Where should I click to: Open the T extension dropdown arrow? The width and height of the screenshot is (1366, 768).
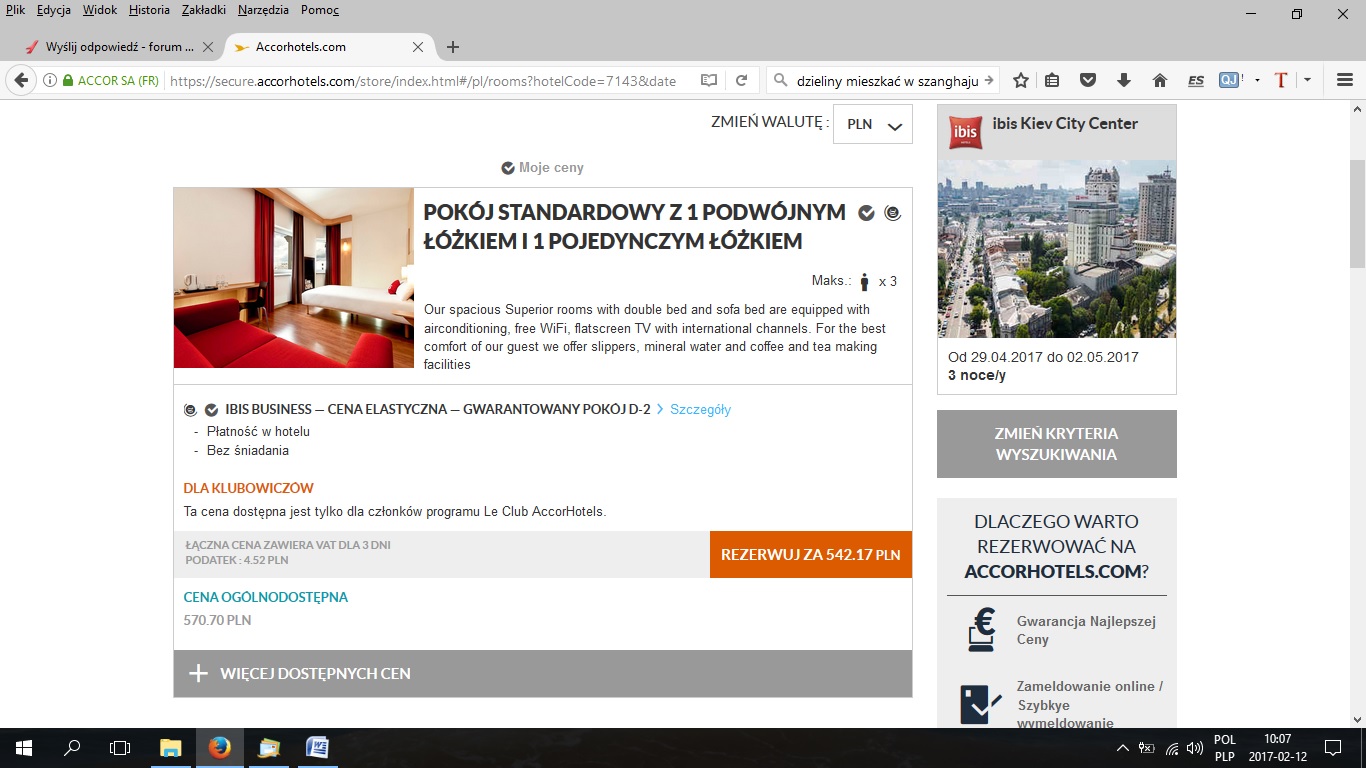pos(1308,81)
